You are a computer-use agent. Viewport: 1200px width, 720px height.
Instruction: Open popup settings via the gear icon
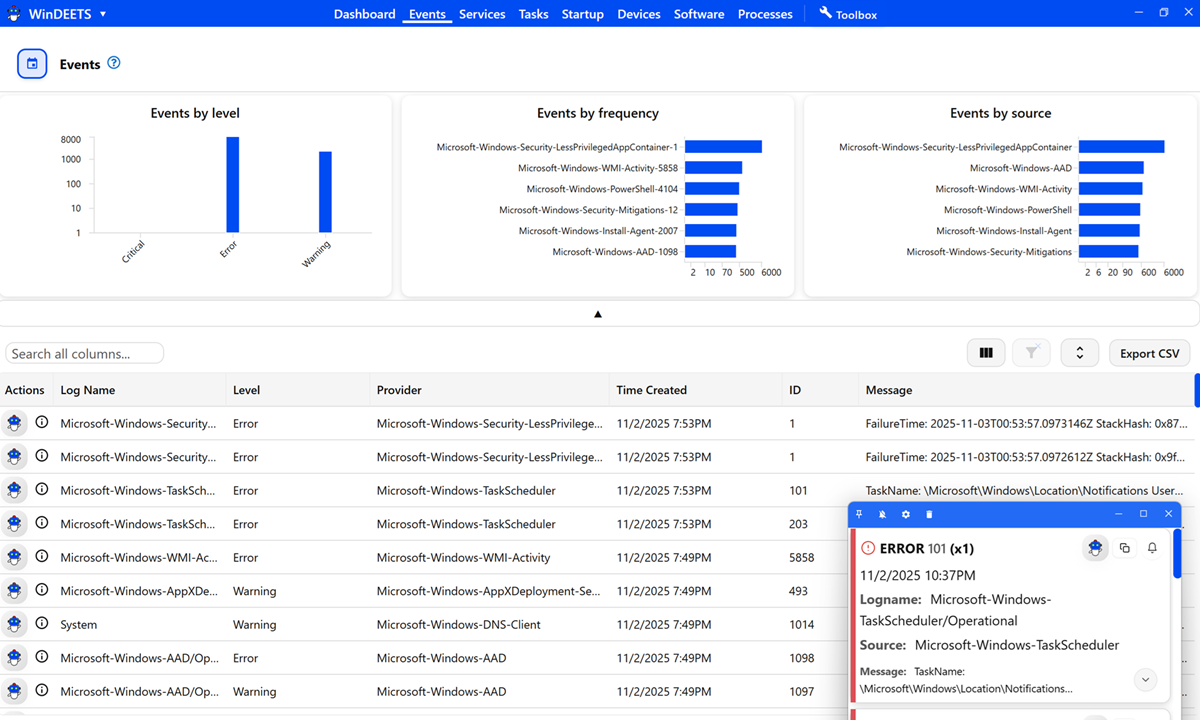(905, 513)
